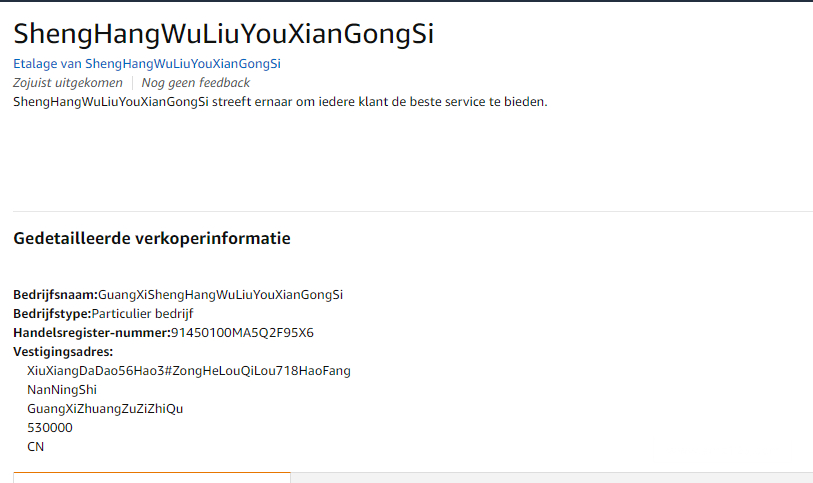This screenshot has width=813, height=483.
Task: Select the 'Particulier bedrijf' value
Action: coord(143,314)
